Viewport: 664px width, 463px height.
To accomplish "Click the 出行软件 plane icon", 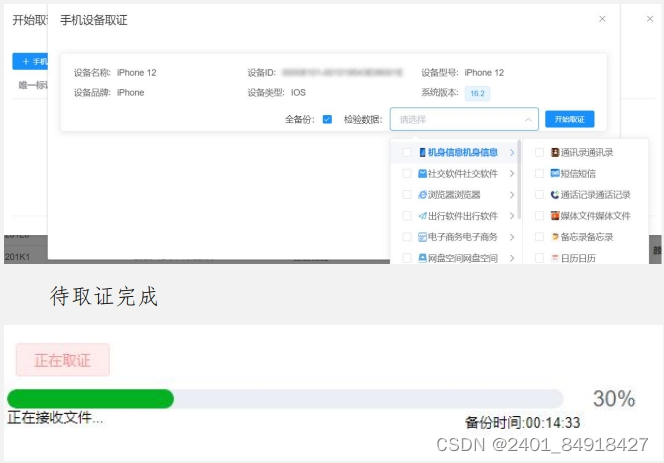I will [x=422, y=216].
